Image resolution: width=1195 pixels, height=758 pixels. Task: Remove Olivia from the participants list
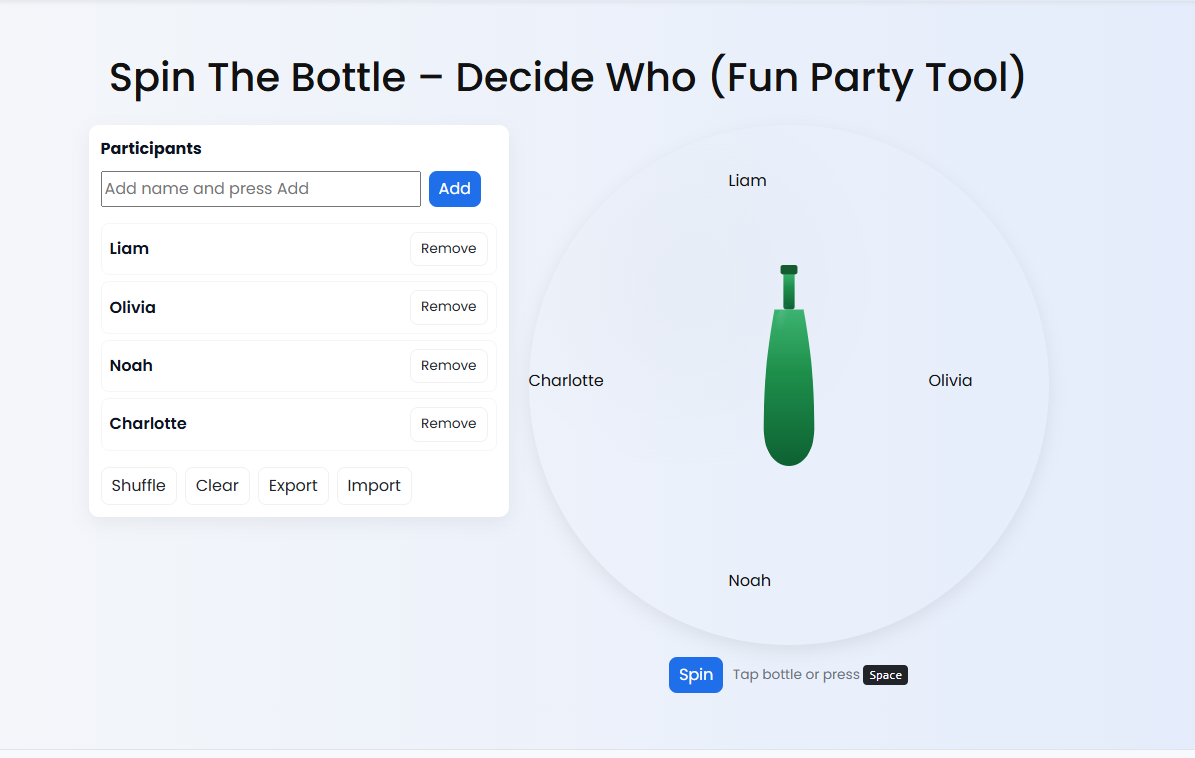pos(448,306)
